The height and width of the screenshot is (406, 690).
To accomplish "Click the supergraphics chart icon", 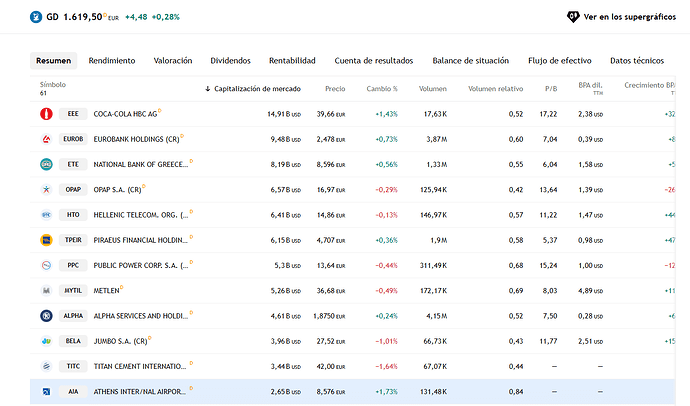I will coord(573,17).
